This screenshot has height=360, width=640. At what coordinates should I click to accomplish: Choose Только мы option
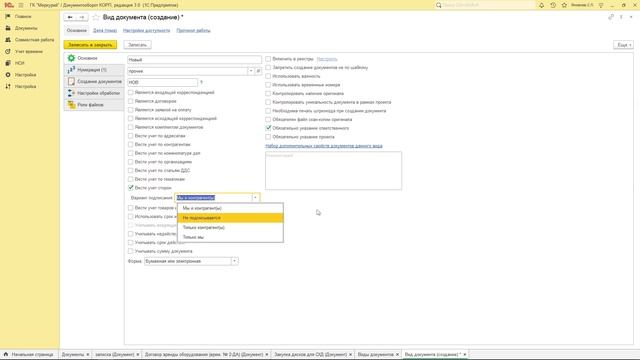coord(230,237)
